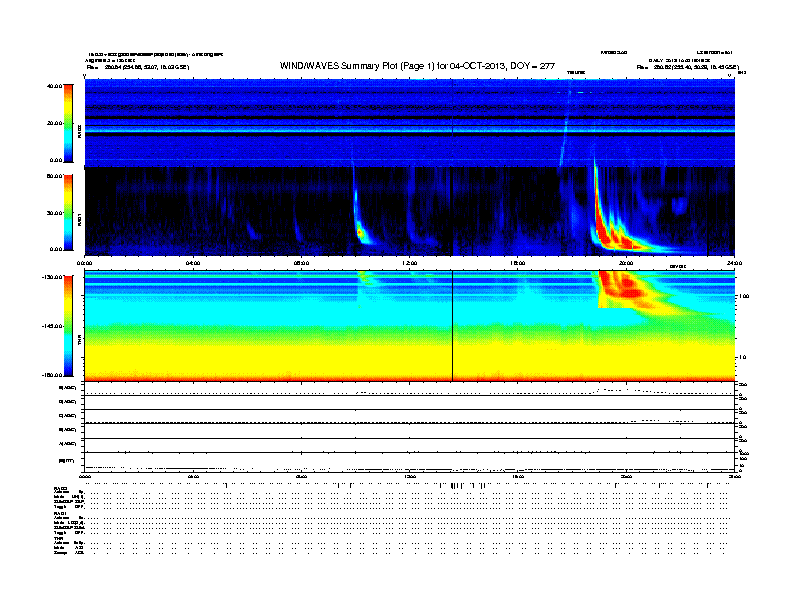792x612 pixels.
Task: Click the 20:00 tick label under RAD1 spectrogram
Action: [x=626, y=263]
